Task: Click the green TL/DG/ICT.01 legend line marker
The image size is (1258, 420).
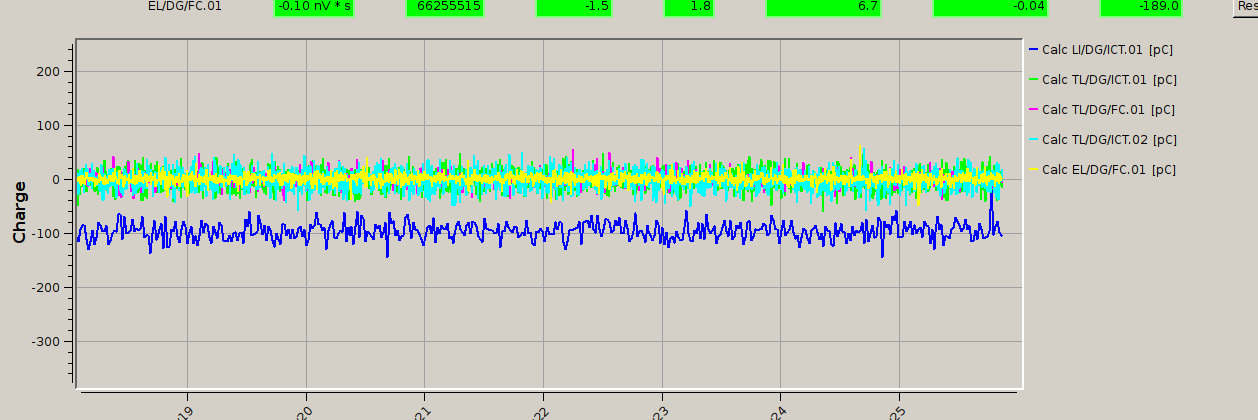Action: point(1033,79)
